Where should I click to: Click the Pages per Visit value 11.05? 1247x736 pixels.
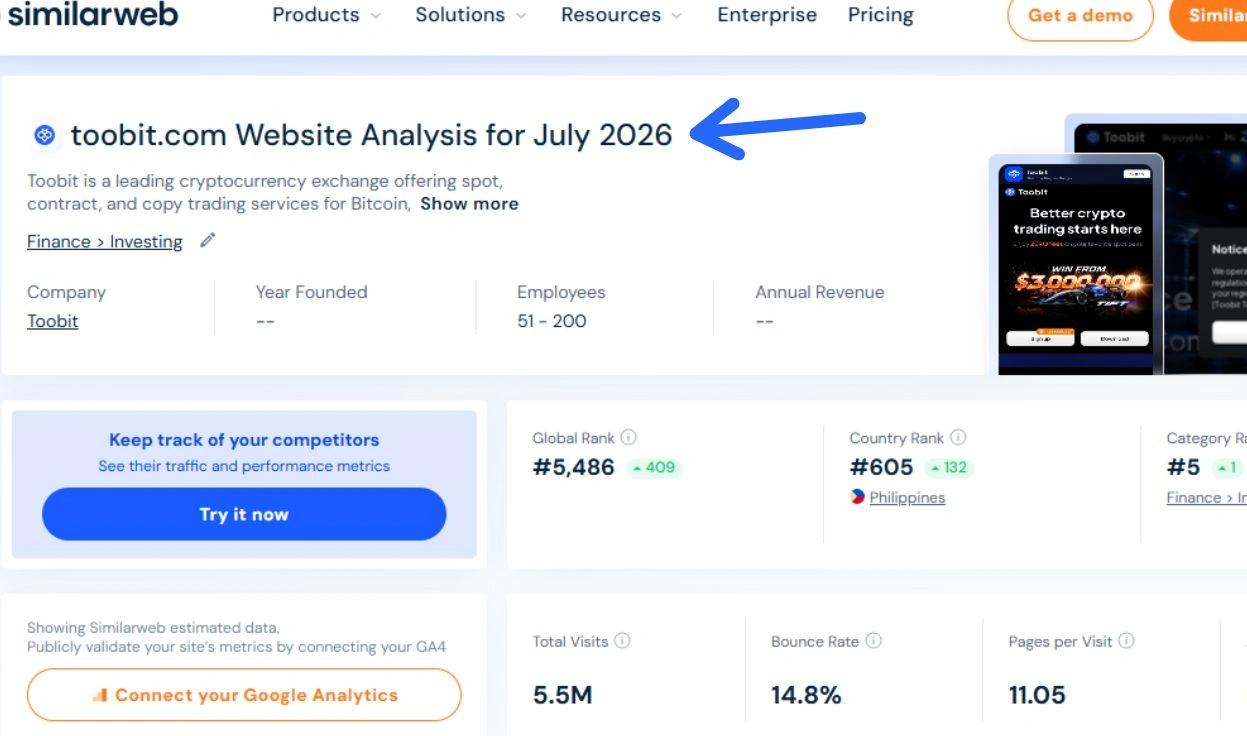click(1037, 695)
